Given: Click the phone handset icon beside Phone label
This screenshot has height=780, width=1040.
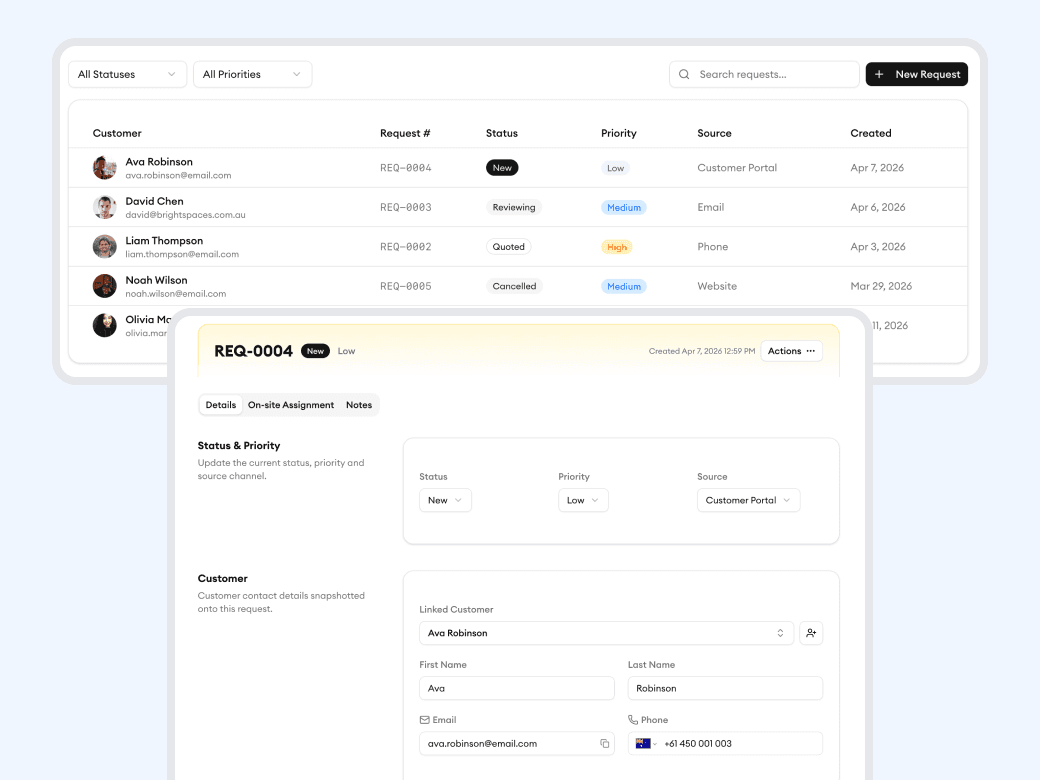Looking at the screenshot, I should (x=633, y=719).
